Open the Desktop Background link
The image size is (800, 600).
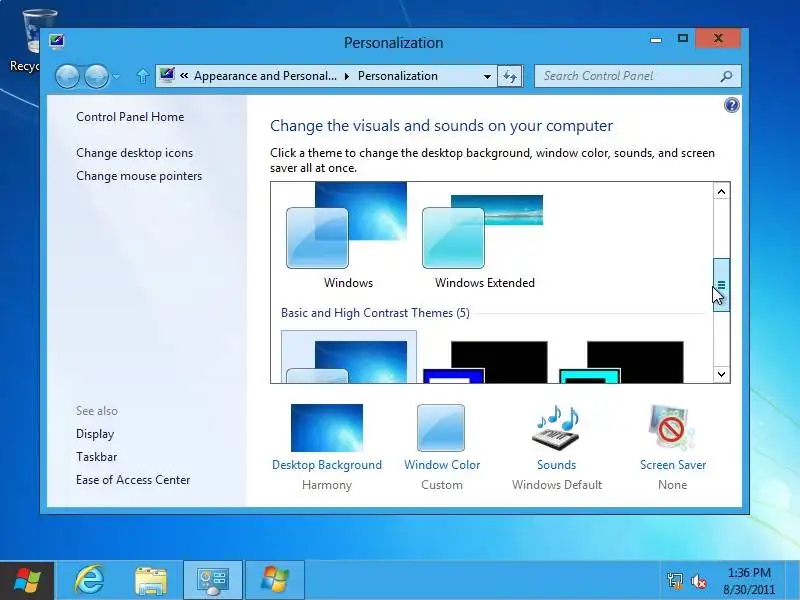(327, 465)
